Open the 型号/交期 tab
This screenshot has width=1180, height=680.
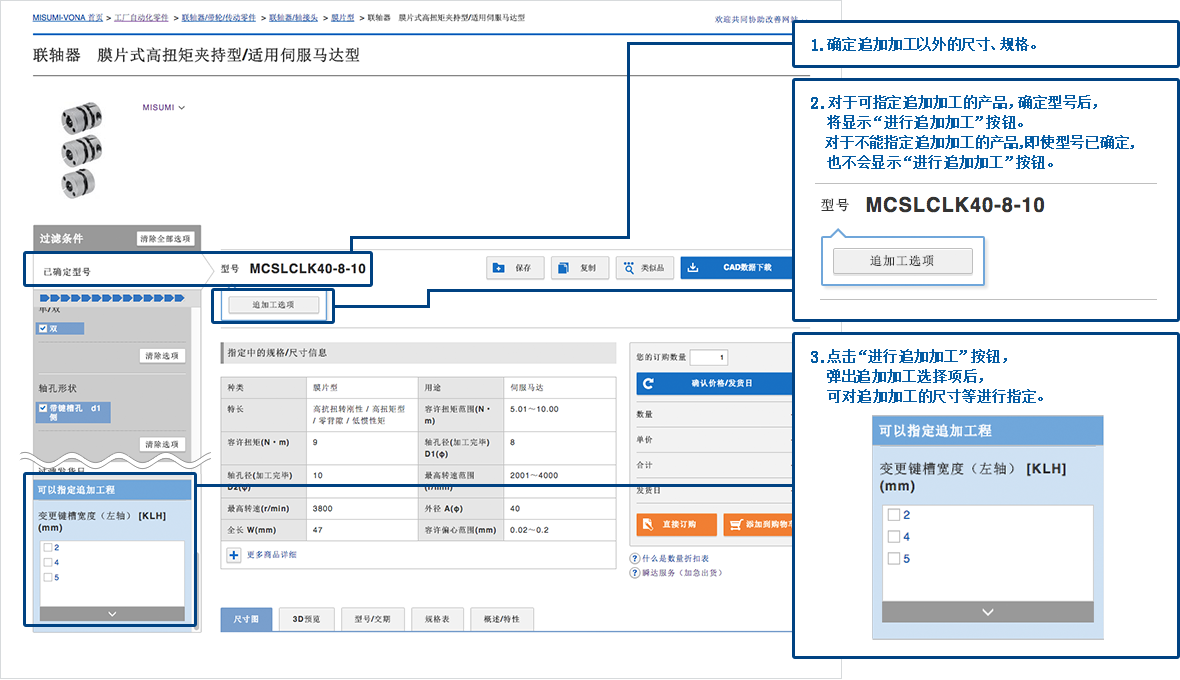point(373,619)
